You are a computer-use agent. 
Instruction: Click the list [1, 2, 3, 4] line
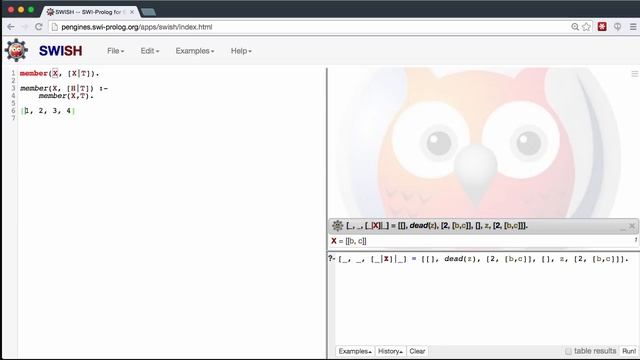pyautogui.click(x=48, y=111)
